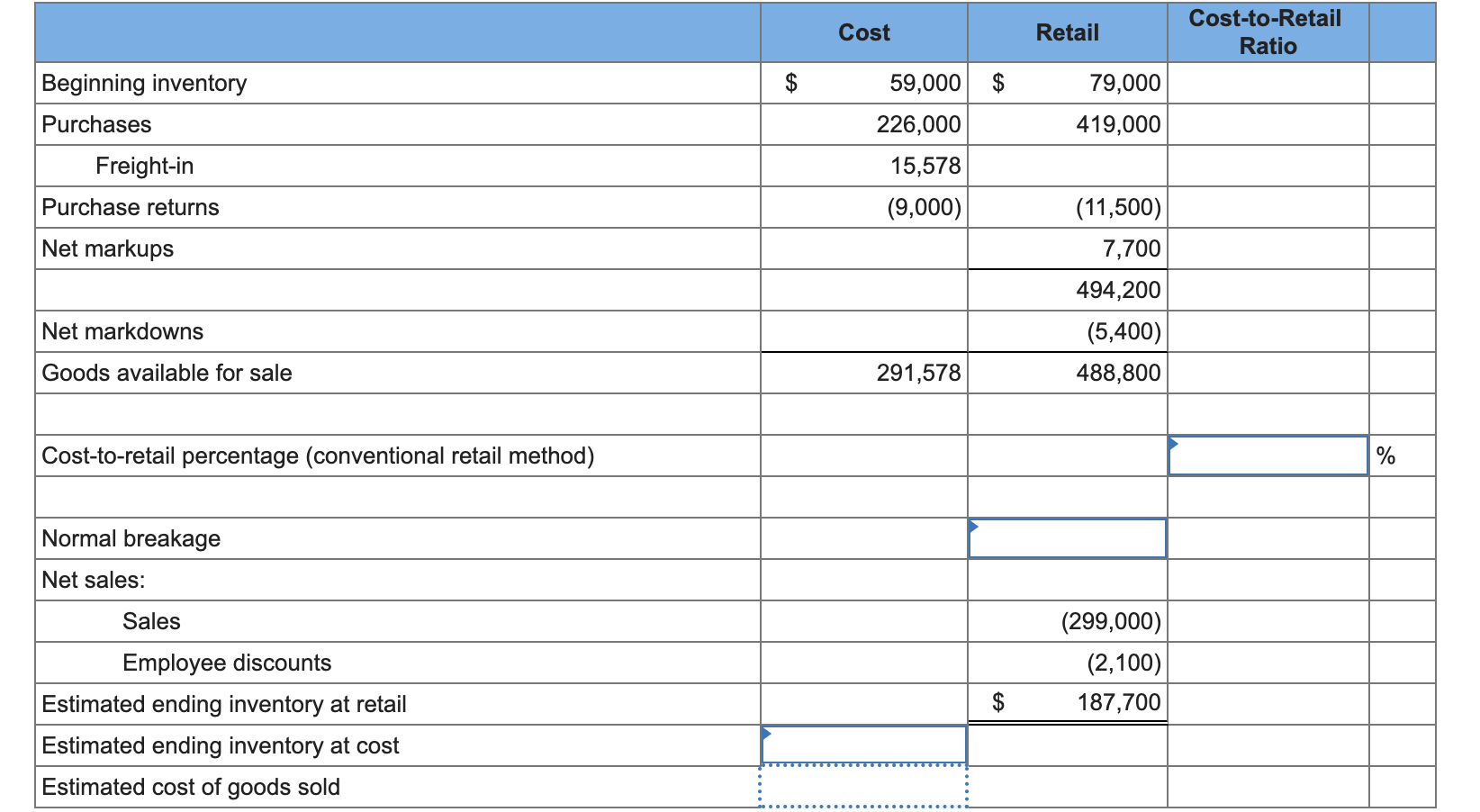Select the 'Cost' column header

click(863, 32)
